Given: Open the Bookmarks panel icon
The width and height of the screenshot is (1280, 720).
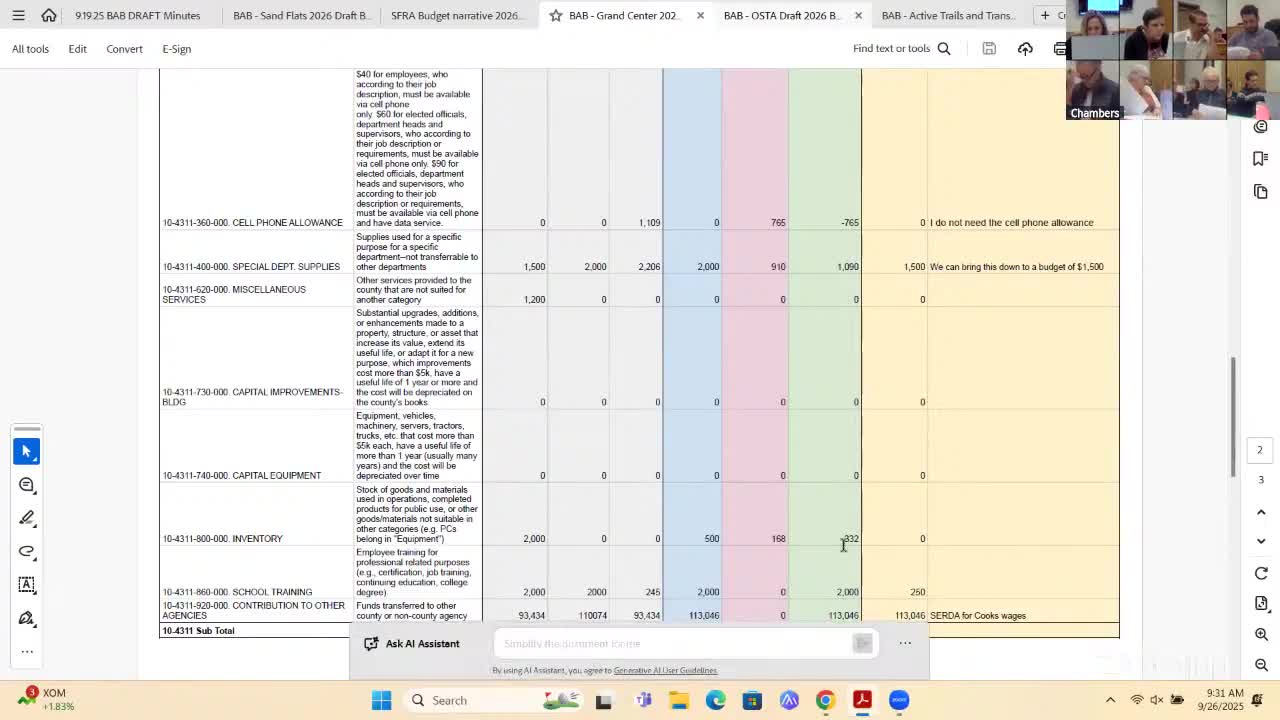Looking at the screenshot, I should click(x=1260, y=158).
